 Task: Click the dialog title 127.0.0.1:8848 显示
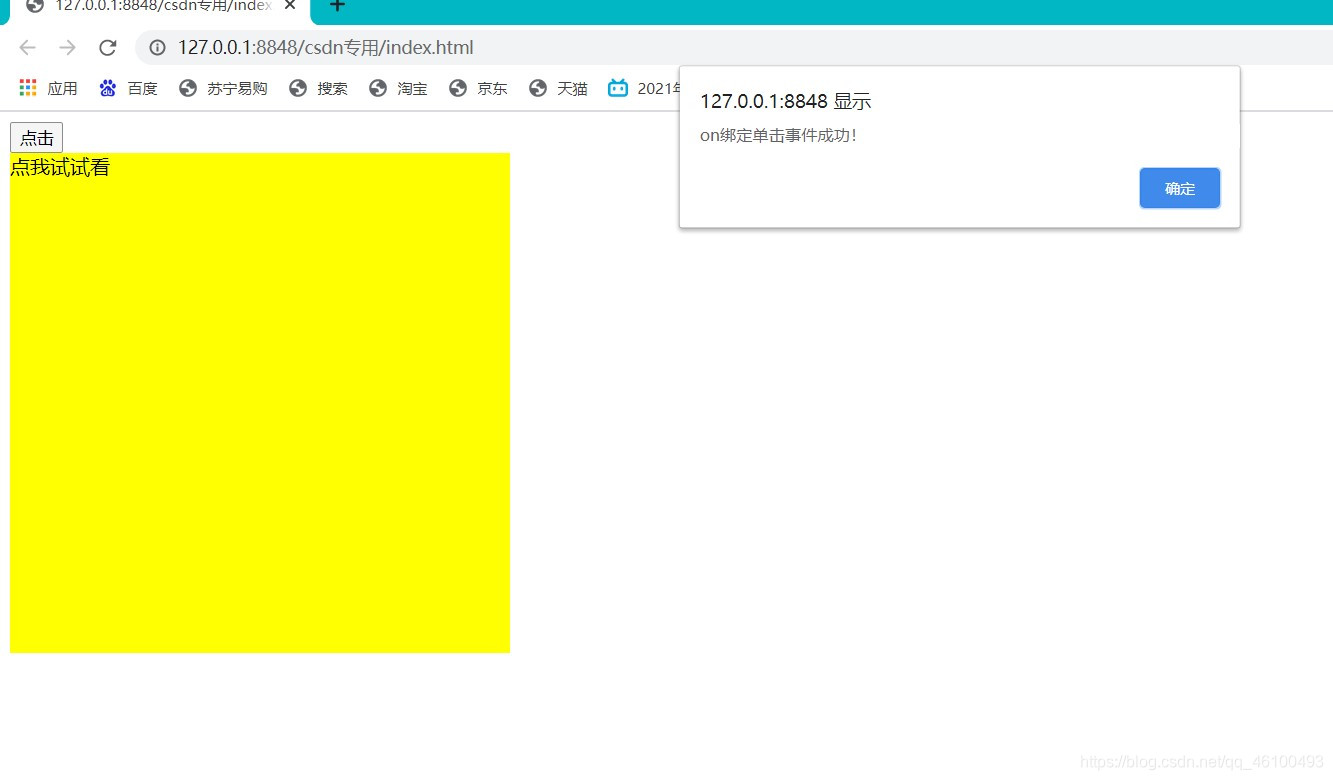786,101
